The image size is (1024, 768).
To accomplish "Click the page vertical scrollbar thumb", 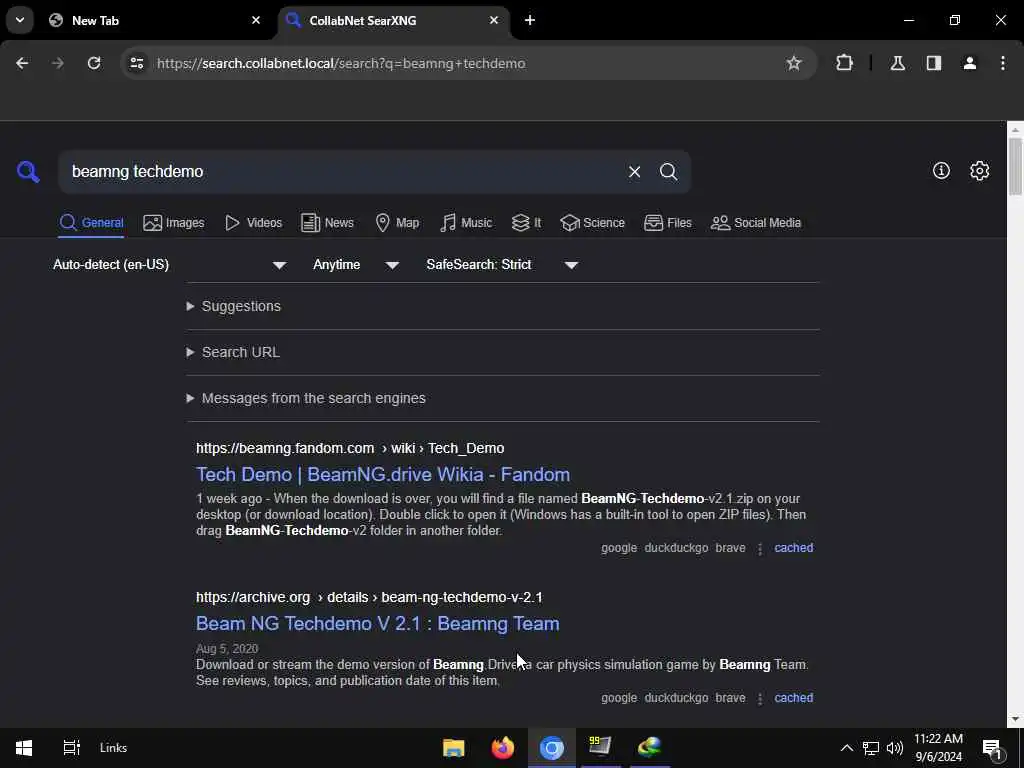I will [1015, 167].
